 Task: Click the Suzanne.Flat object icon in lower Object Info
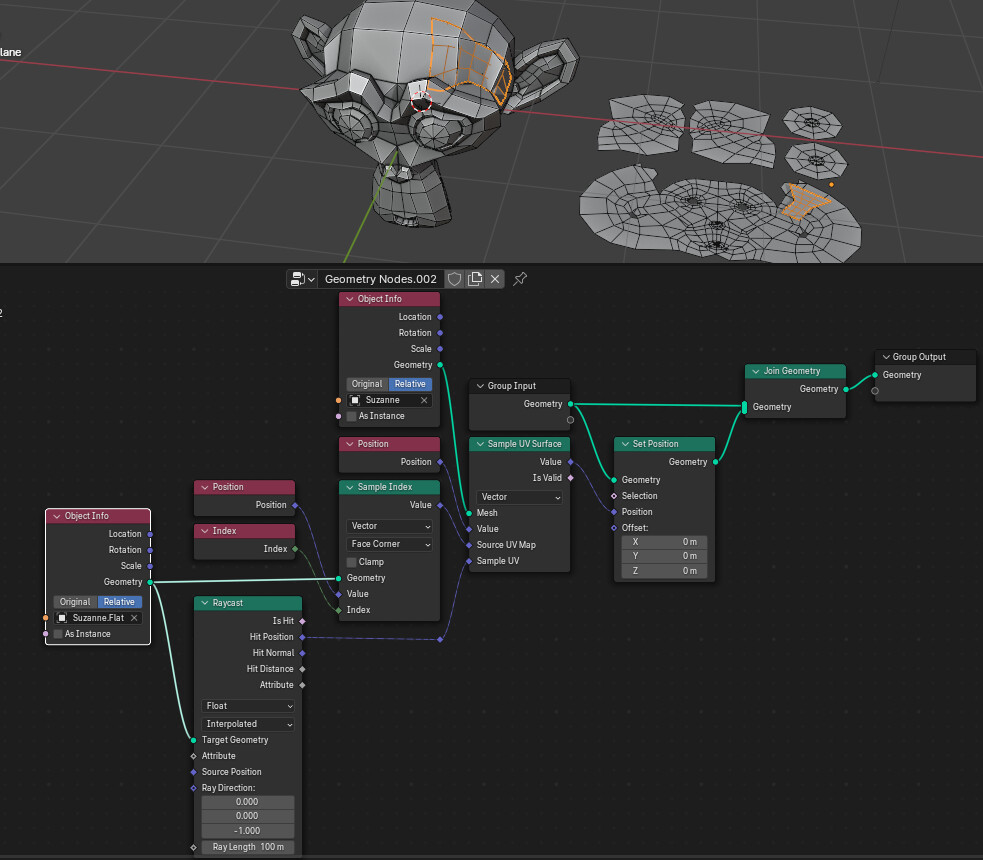click(x=62, y=617)
